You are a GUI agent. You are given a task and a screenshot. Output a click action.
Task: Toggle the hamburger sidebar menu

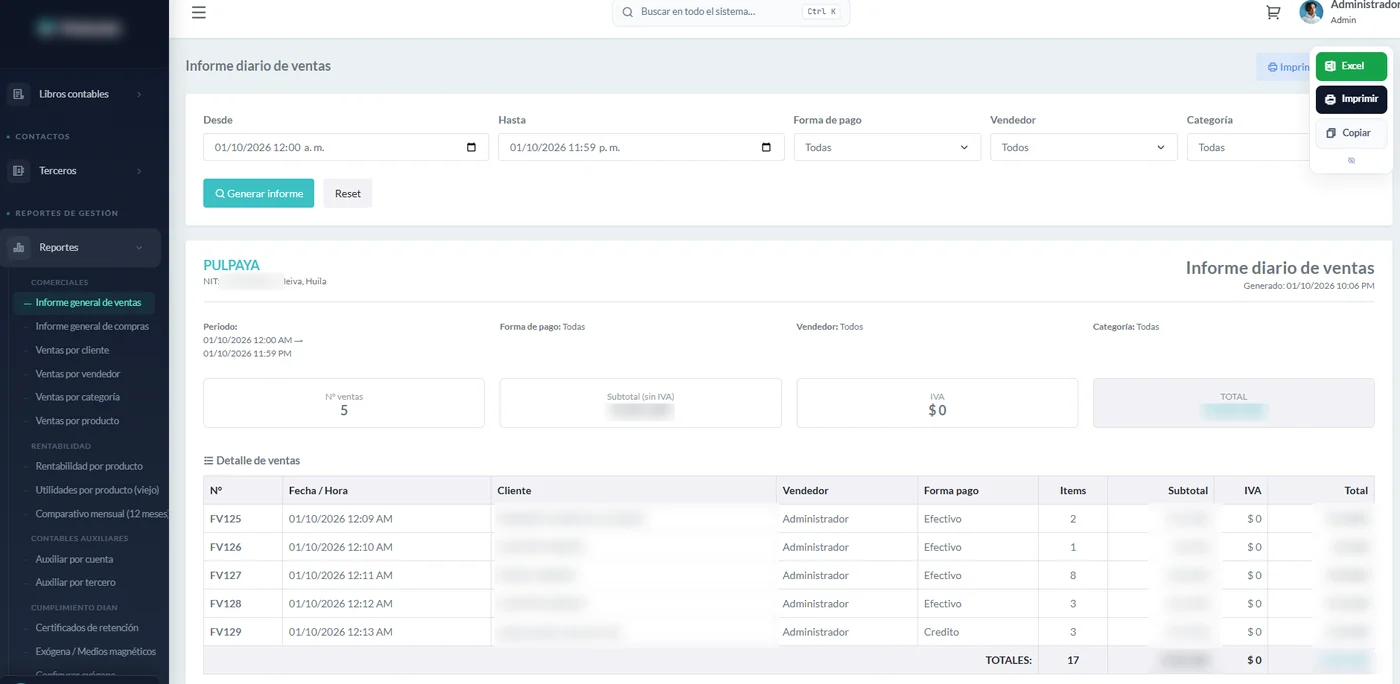[199, 12]
